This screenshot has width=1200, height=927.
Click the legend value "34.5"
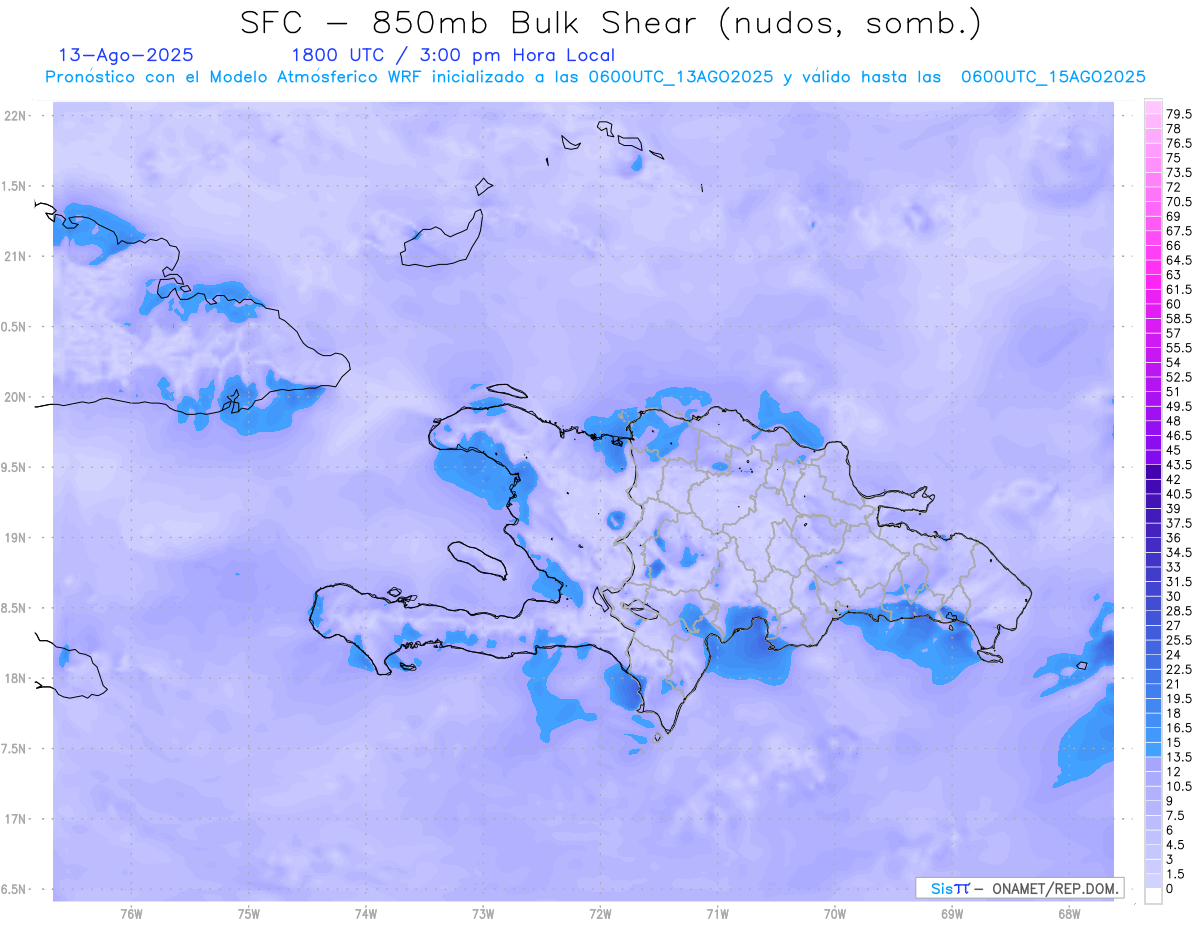pyautogui.click(x=1179, y=551)
